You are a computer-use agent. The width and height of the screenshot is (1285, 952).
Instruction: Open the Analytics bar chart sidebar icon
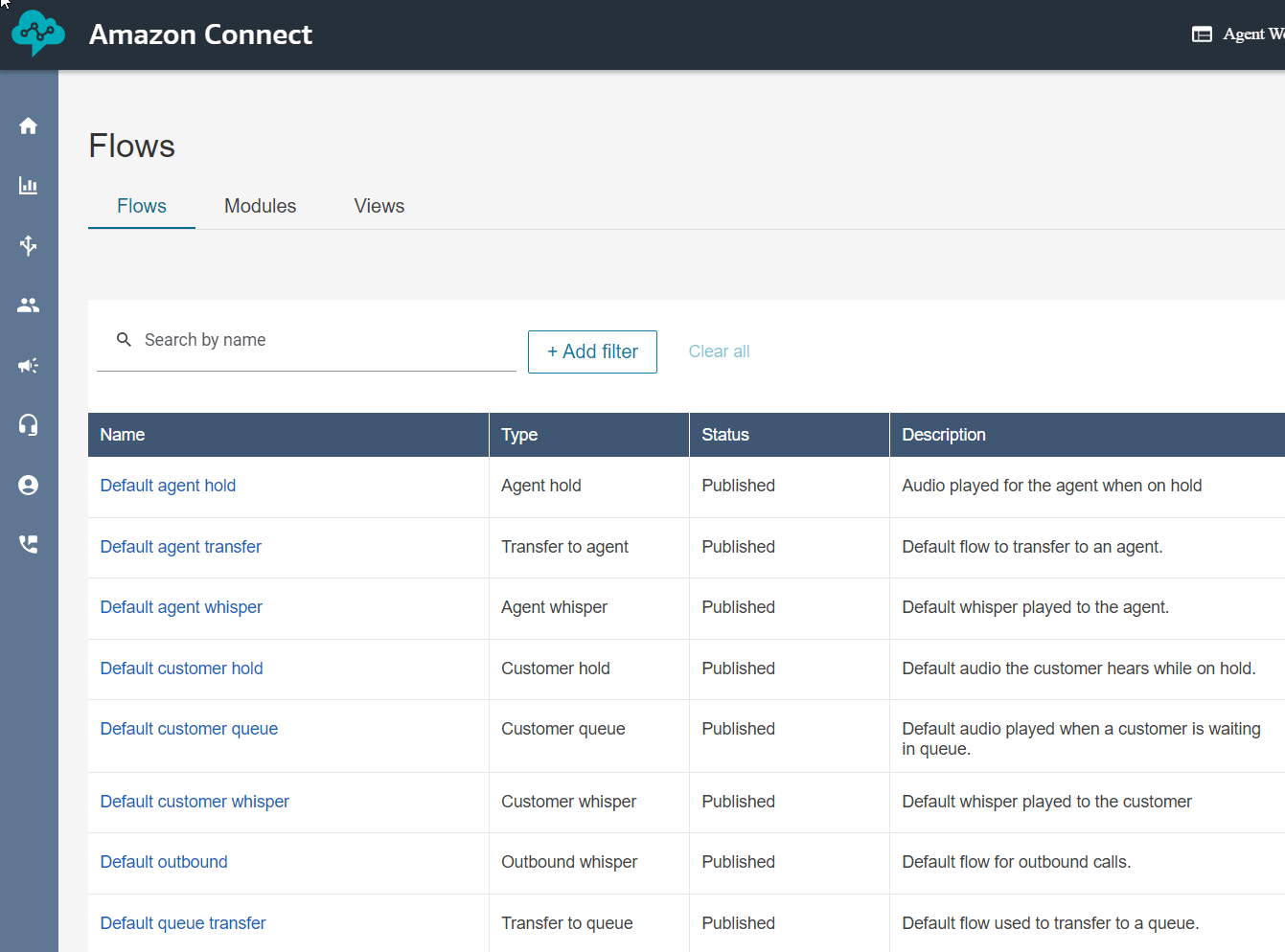[x=29, y=186]
